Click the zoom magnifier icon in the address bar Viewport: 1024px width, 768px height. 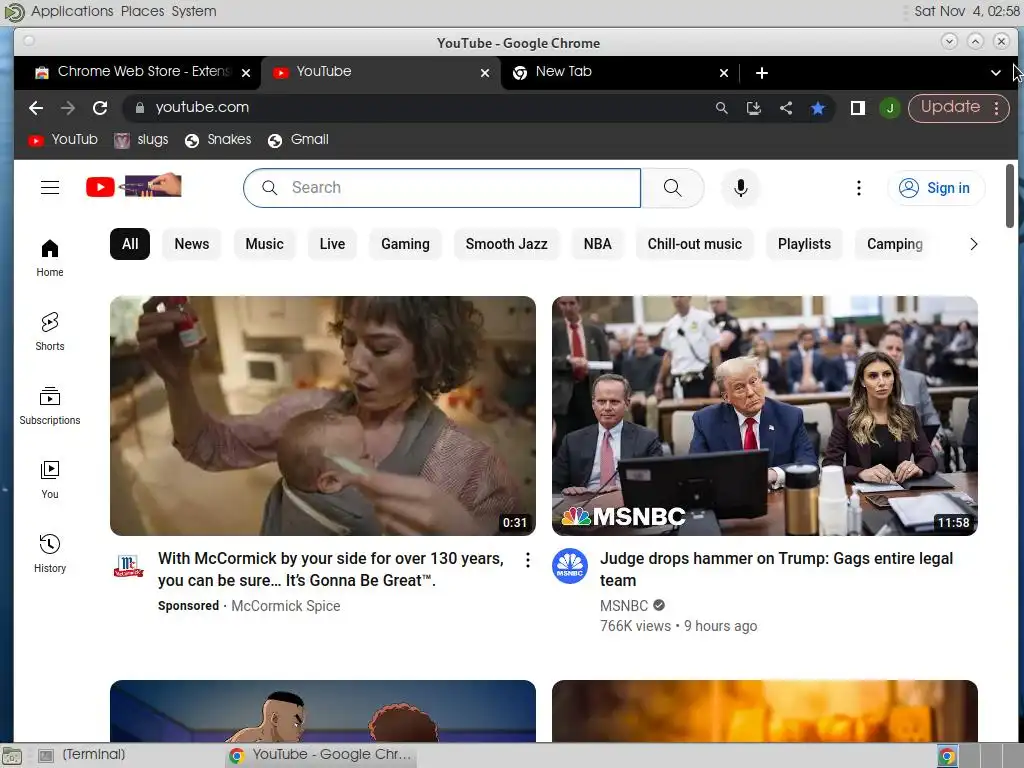pyautogui.click(x=722, y=108)
